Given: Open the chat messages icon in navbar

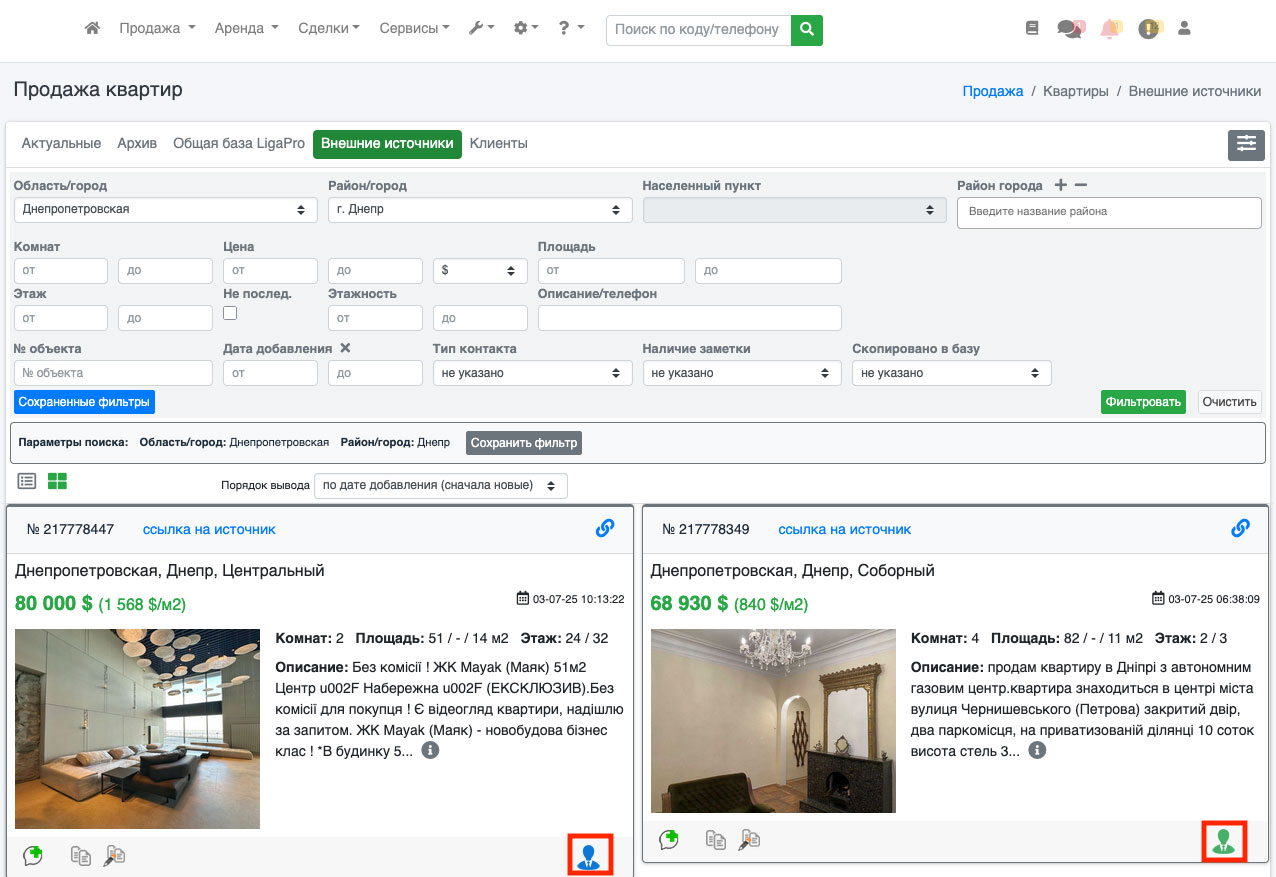Looking at the screenshot, I should pyautogui.click(x=1070, y=29).
